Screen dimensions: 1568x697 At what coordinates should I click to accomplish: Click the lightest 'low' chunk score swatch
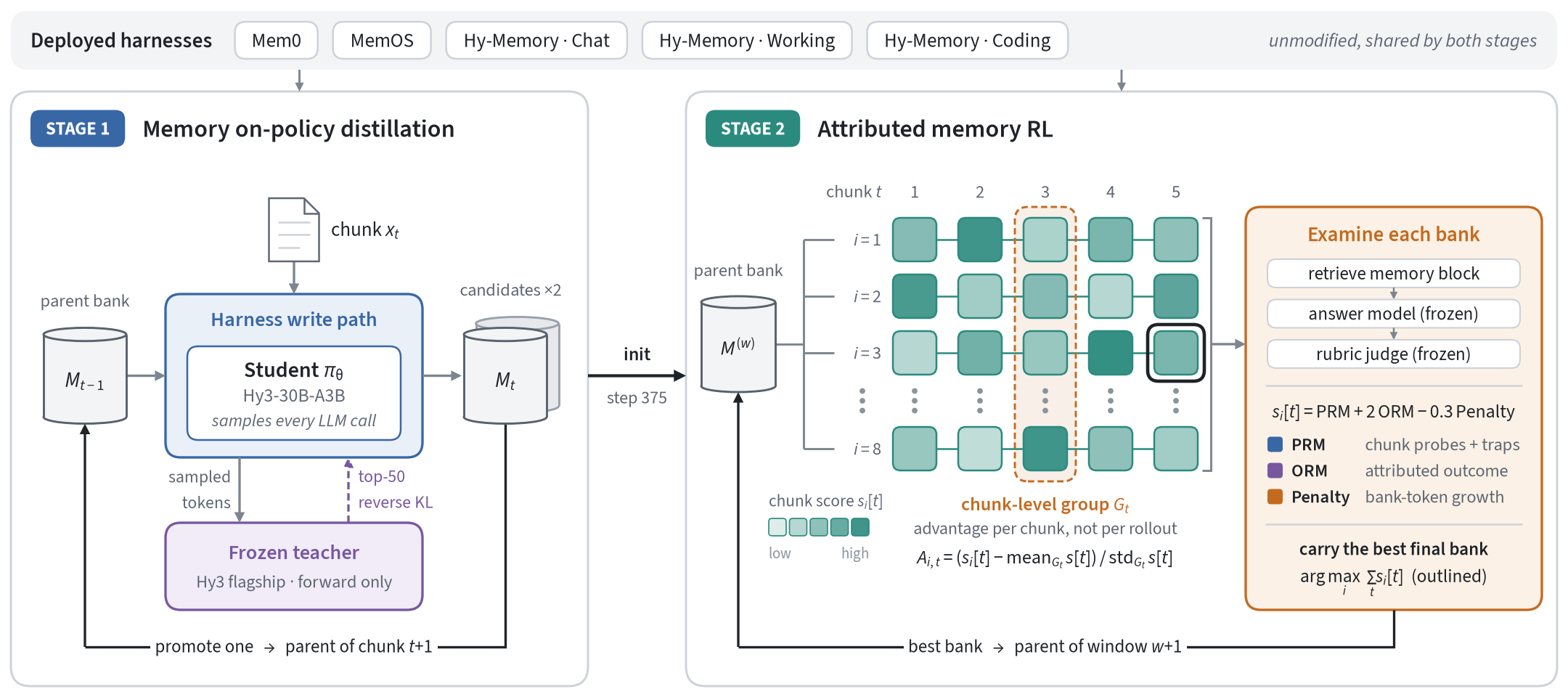pos(777,527)
